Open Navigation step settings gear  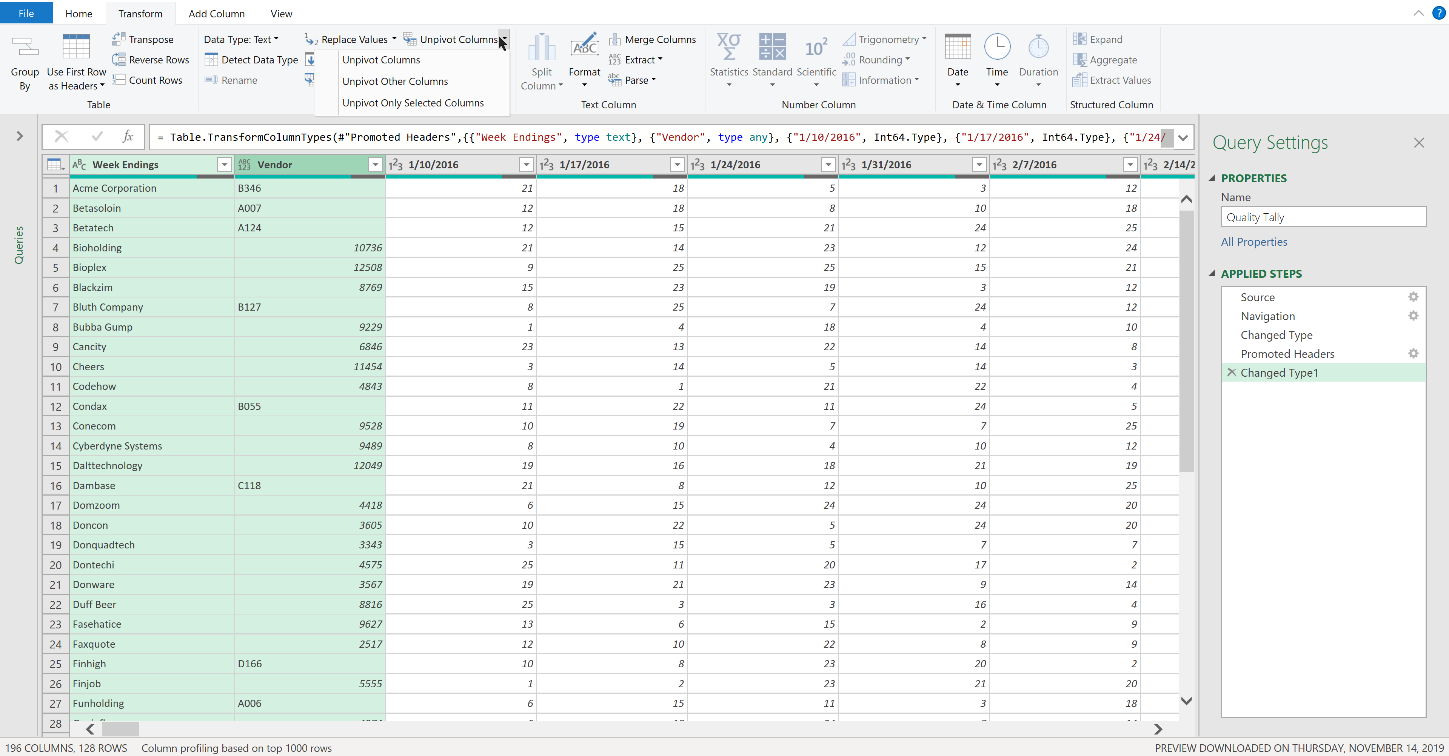pyautogui.click(x=1413, y=316)
